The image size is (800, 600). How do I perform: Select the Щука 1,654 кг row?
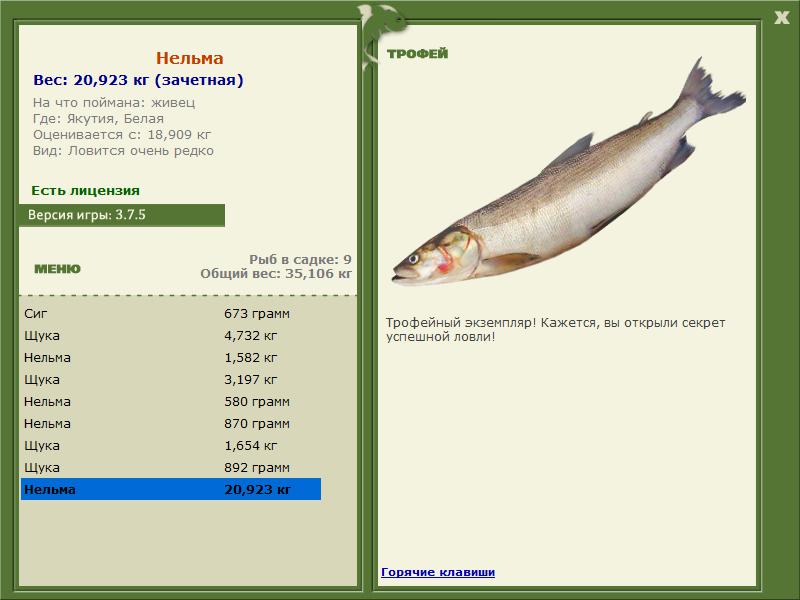[x=171, y=445]
